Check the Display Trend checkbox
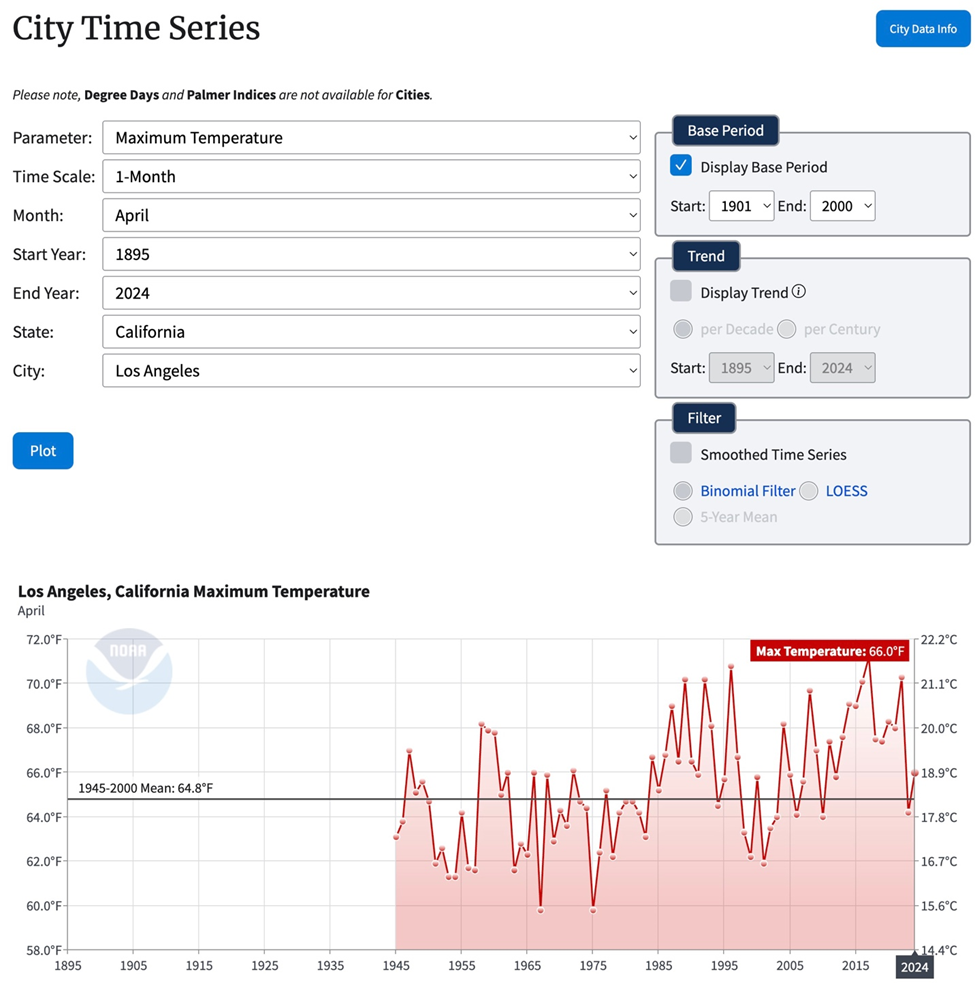Viewport: 975px width, 990px height. [x=681, y=292]
